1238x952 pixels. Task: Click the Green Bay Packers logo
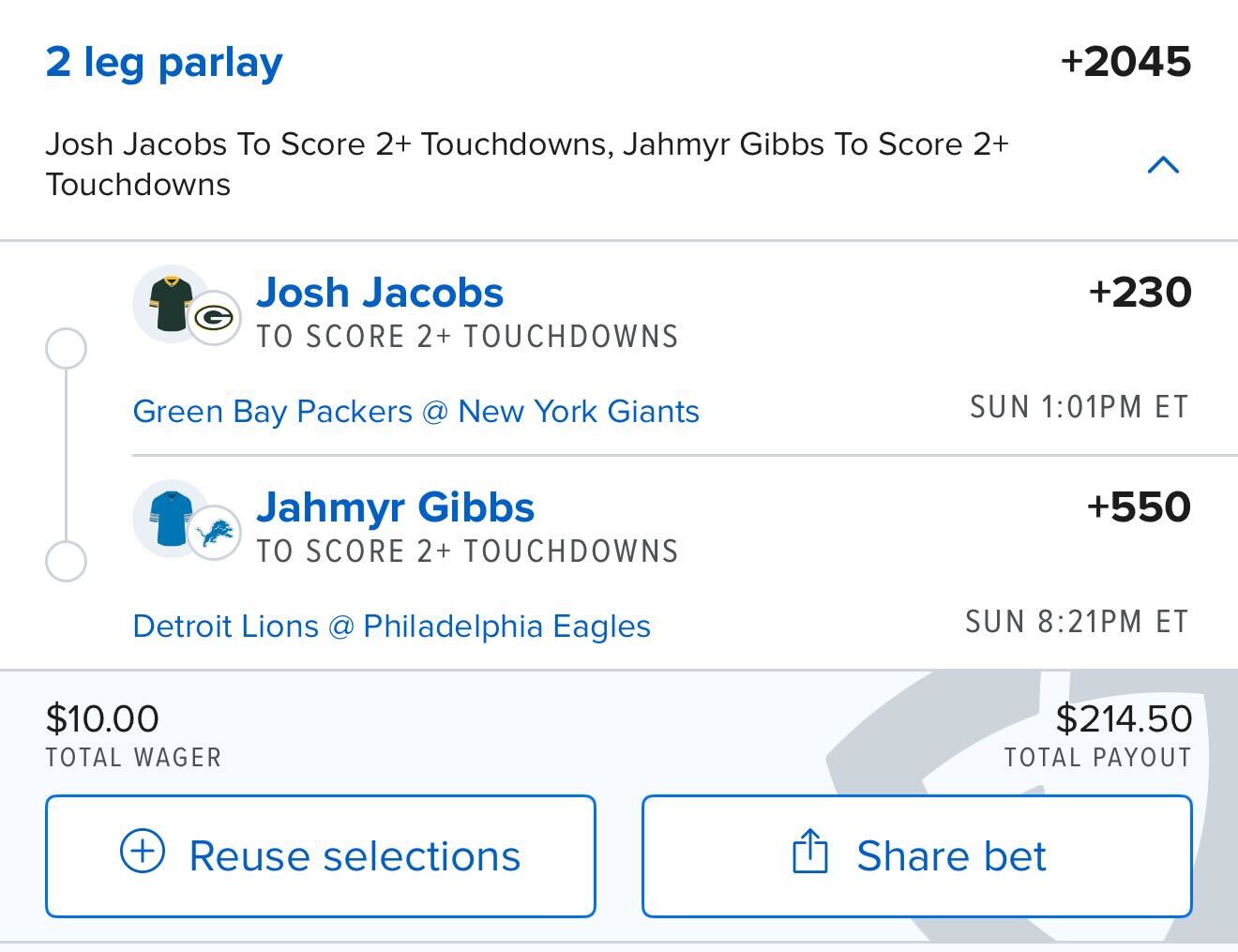pyautogui.click(x=214, y=319)
